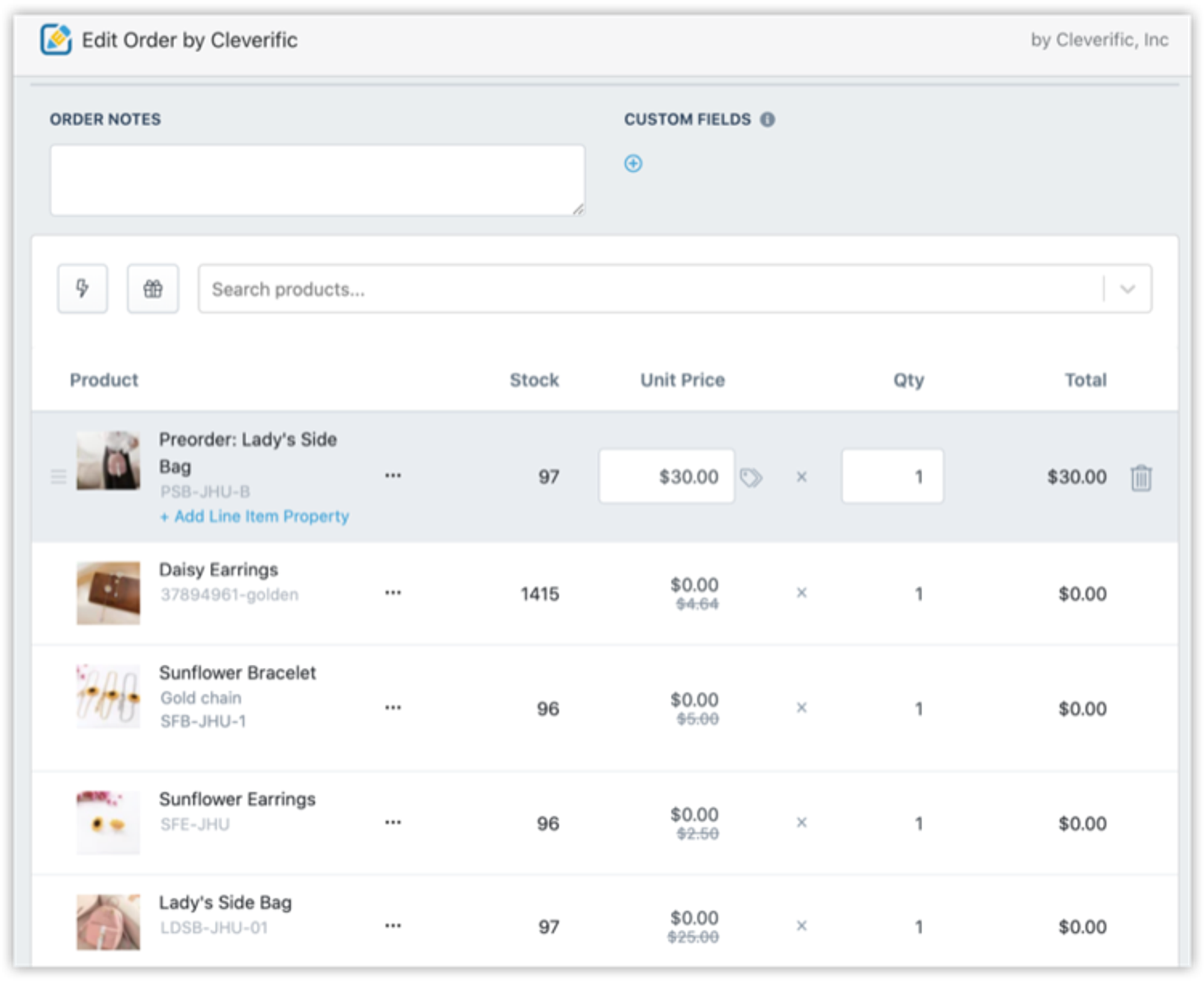Click the Search products input field
The width and height of the screenshot is (1204, 981).
tap(650, 289)
